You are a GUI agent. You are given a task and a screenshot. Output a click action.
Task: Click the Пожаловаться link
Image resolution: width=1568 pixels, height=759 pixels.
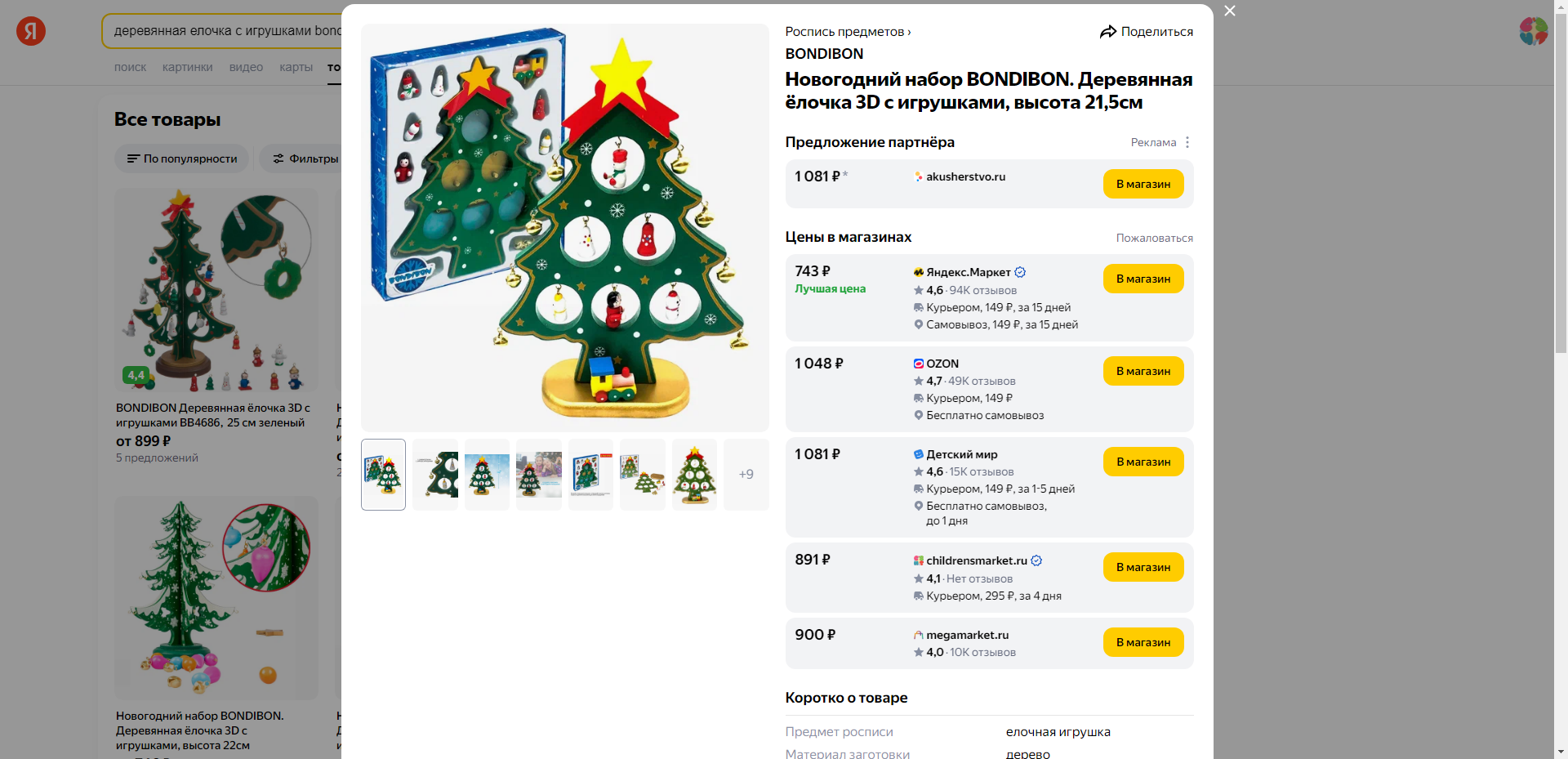click(x=1154, y=238)
